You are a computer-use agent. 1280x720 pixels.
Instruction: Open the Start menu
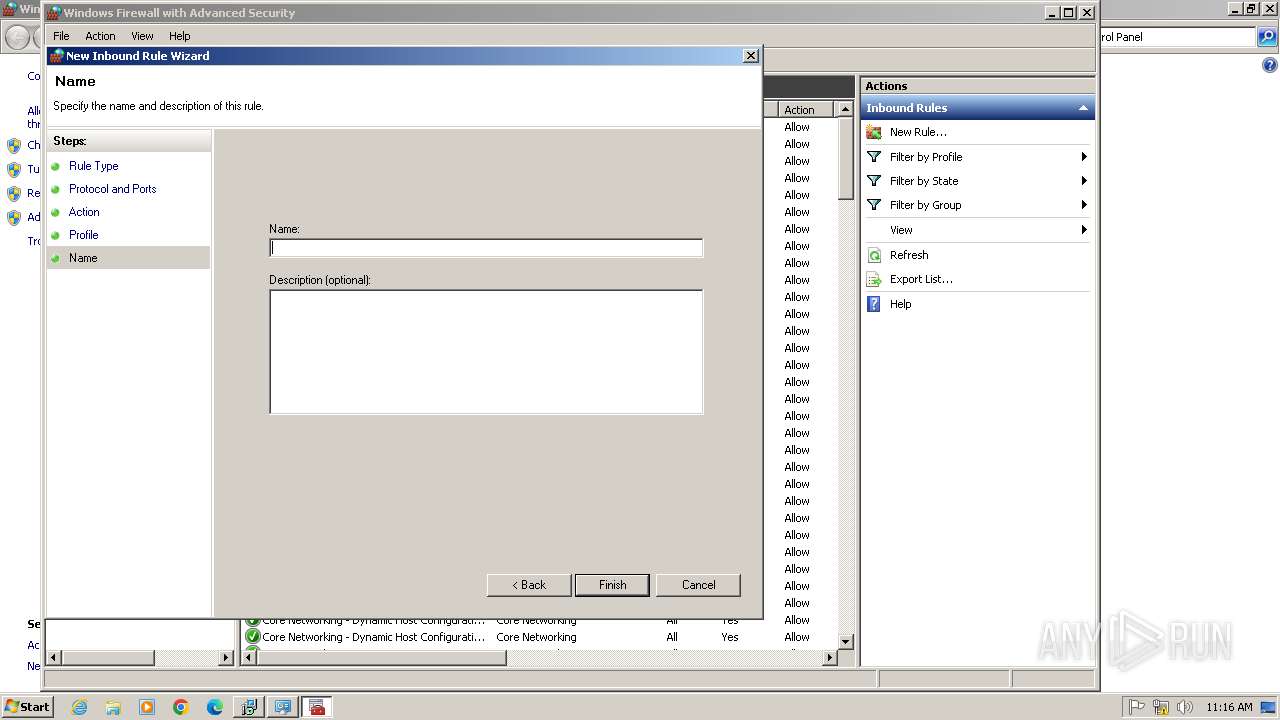click(x=27, y=707)
